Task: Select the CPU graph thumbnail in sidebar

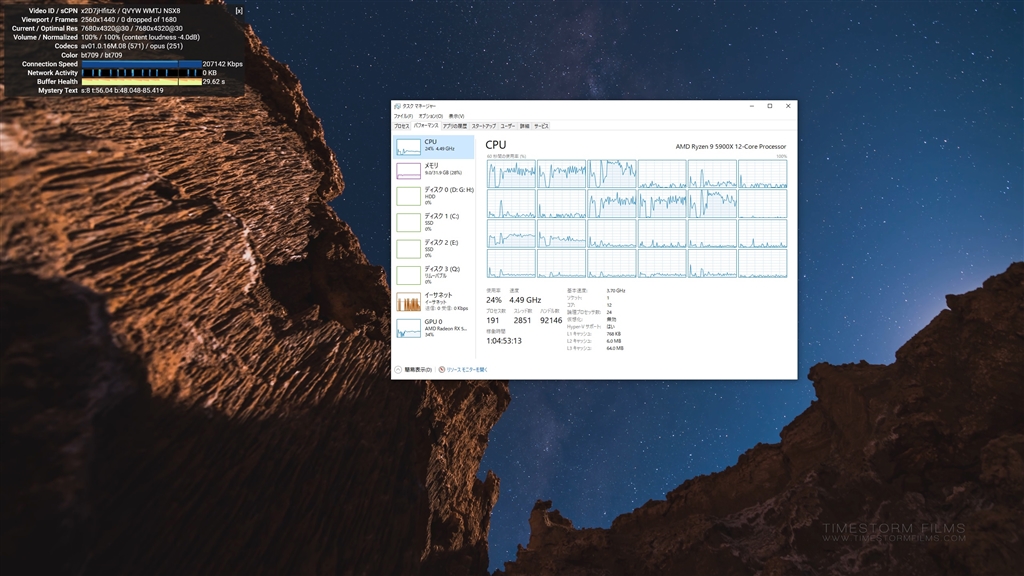Action: point(408,147)
